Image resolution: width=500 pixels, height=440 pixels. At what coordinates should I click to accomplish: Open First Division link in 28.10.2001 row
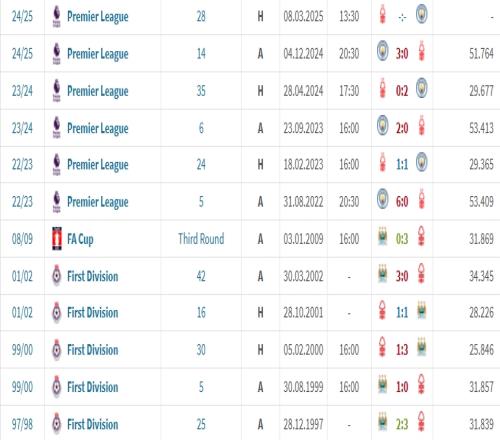[x=93, y=313]
